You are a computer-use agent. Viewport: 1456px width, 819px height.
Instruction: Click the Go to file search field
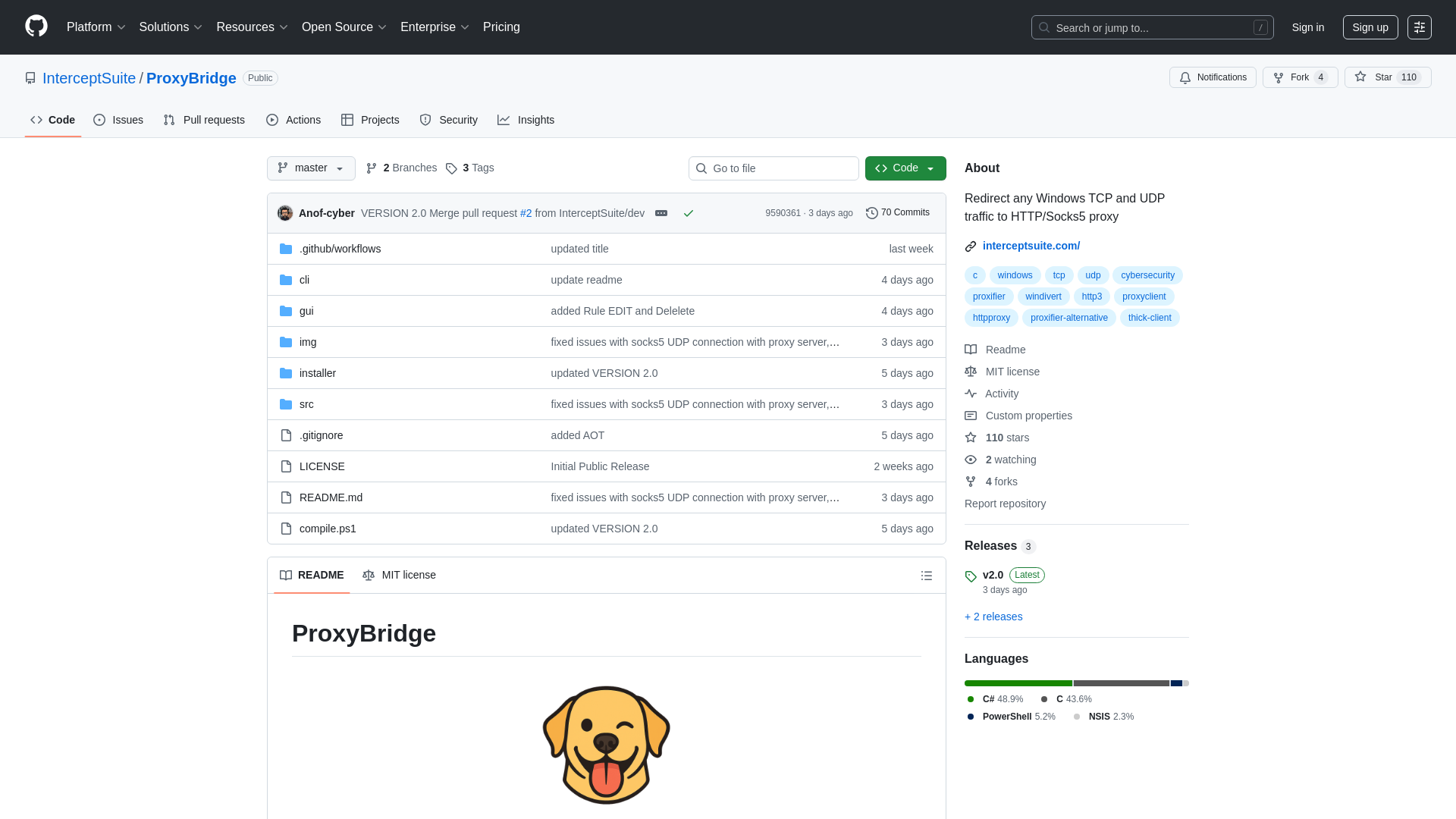pyautogui.click(x=773, y=168)
